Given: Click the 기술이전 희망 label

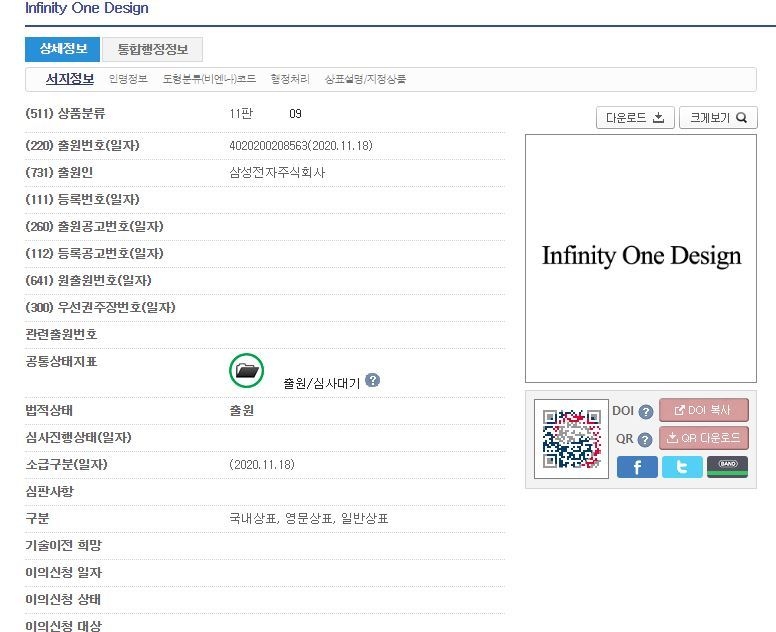Looking at the screenshot, I should (x=63, y=545).
